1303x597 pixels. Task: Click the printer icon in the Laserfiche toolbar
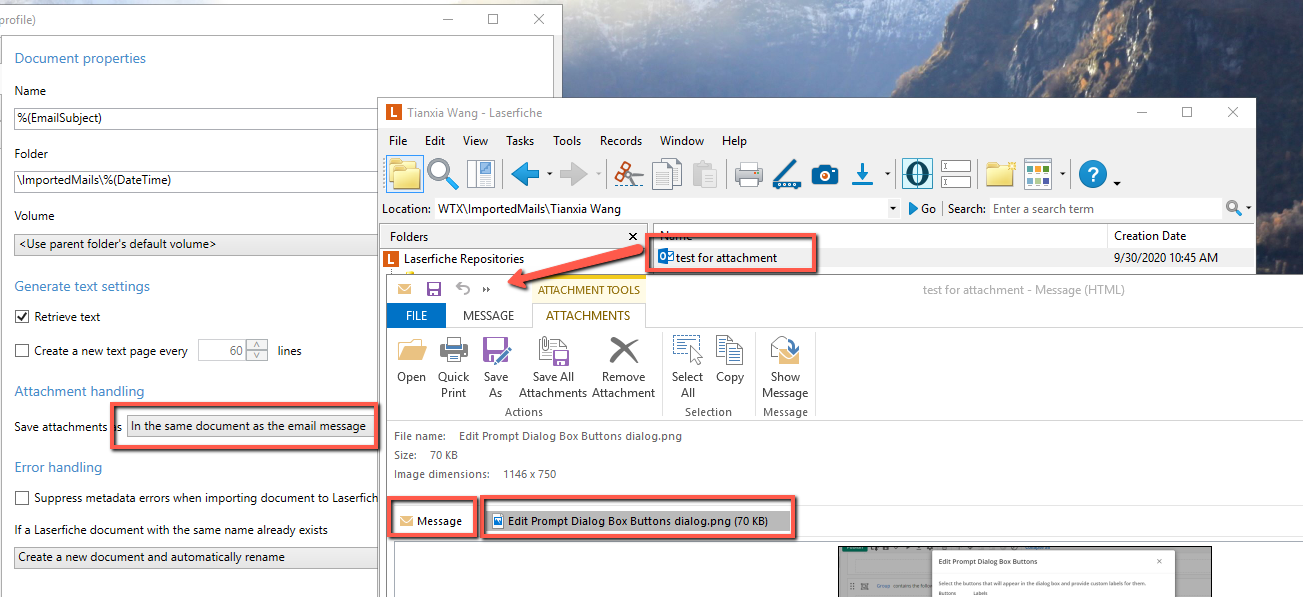pyautogui.click(x=749, y=173)
